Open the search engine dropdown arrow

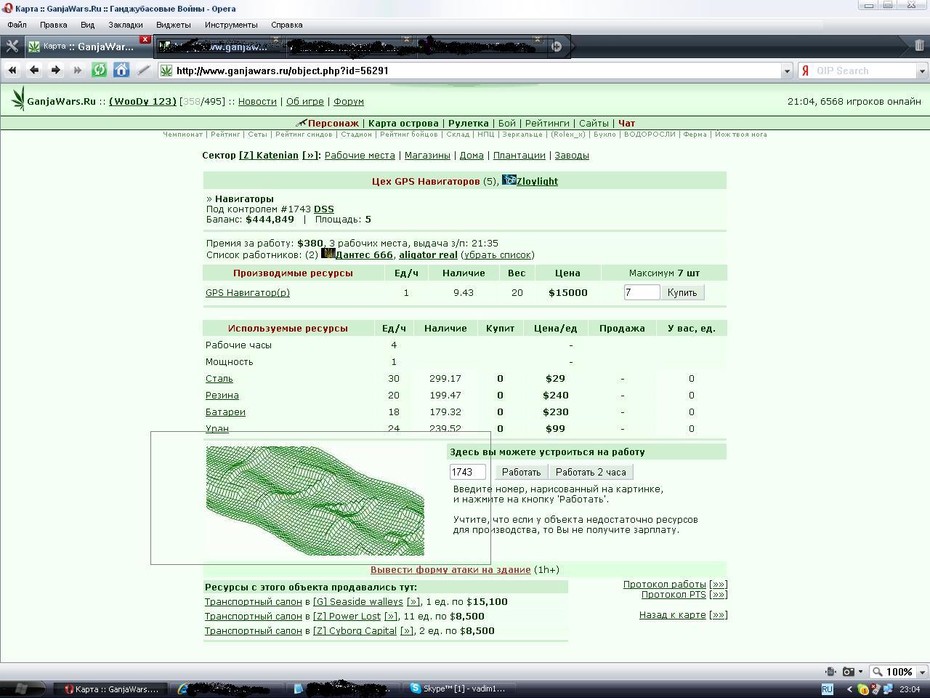(x=922, y=71)
